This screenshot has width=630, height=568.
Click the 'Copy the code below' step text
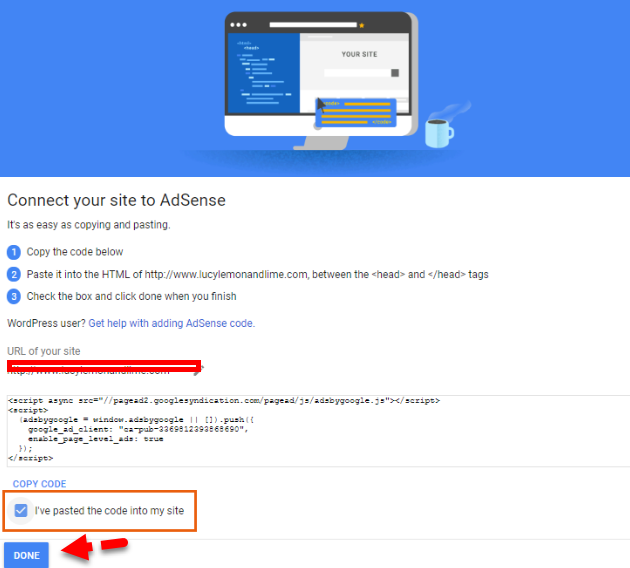(x=75, y=252)
